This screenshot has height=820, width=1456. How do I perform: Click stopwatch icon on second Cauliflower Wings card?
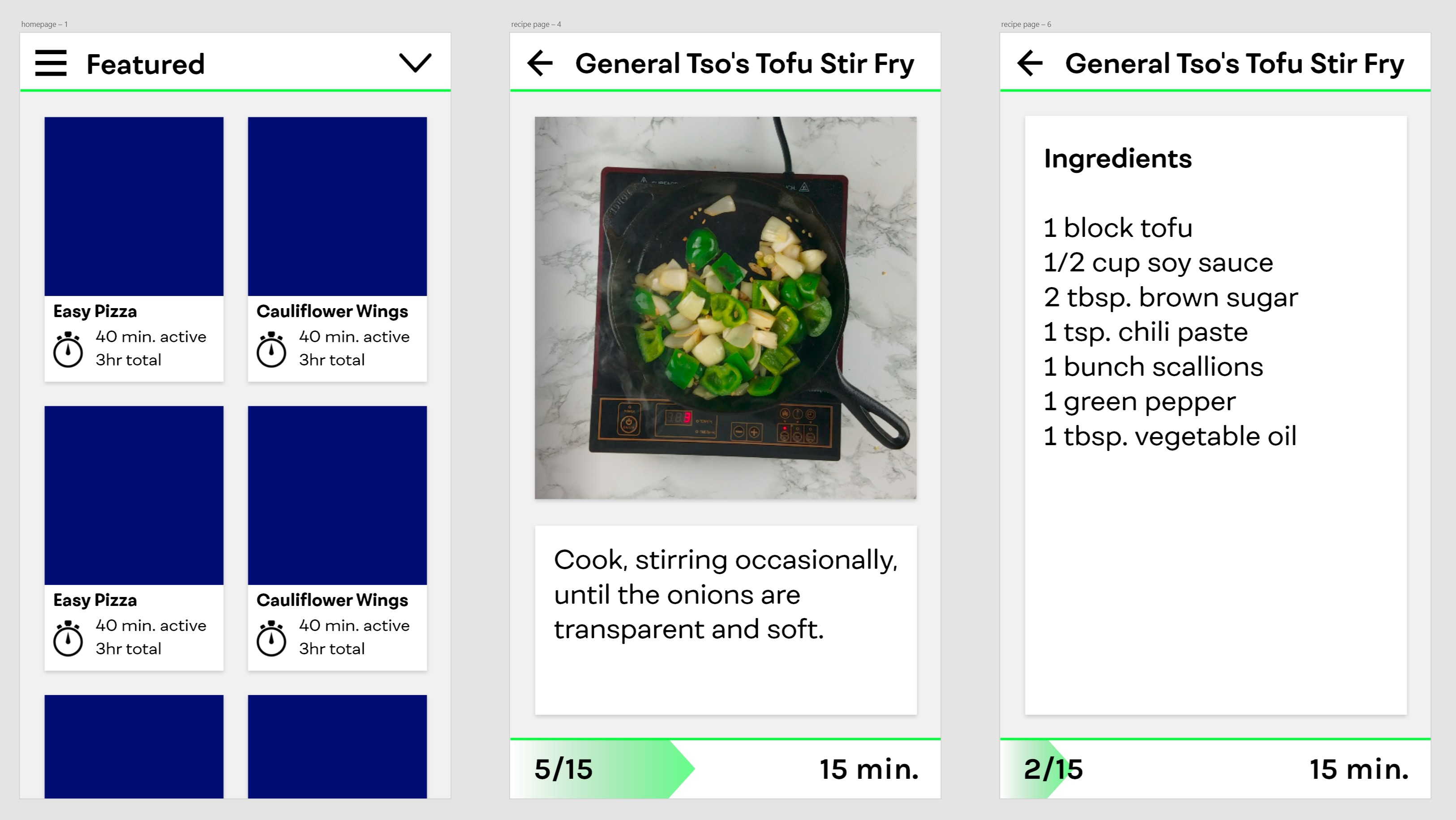point(271,638)
